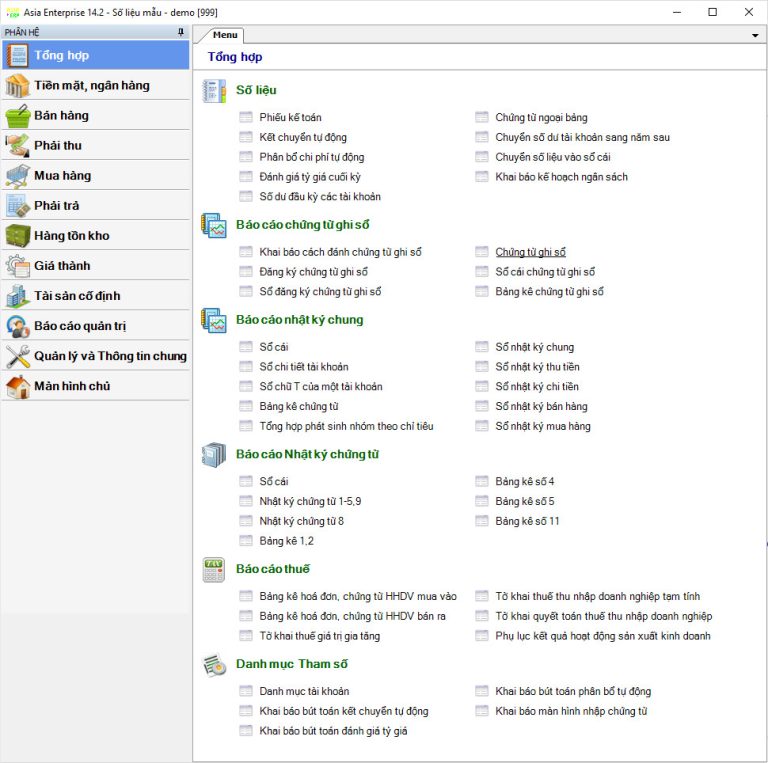The image size is (768, 763).
Task: Go to Màn hình chủ home icon
Action: tap(17, 386)
